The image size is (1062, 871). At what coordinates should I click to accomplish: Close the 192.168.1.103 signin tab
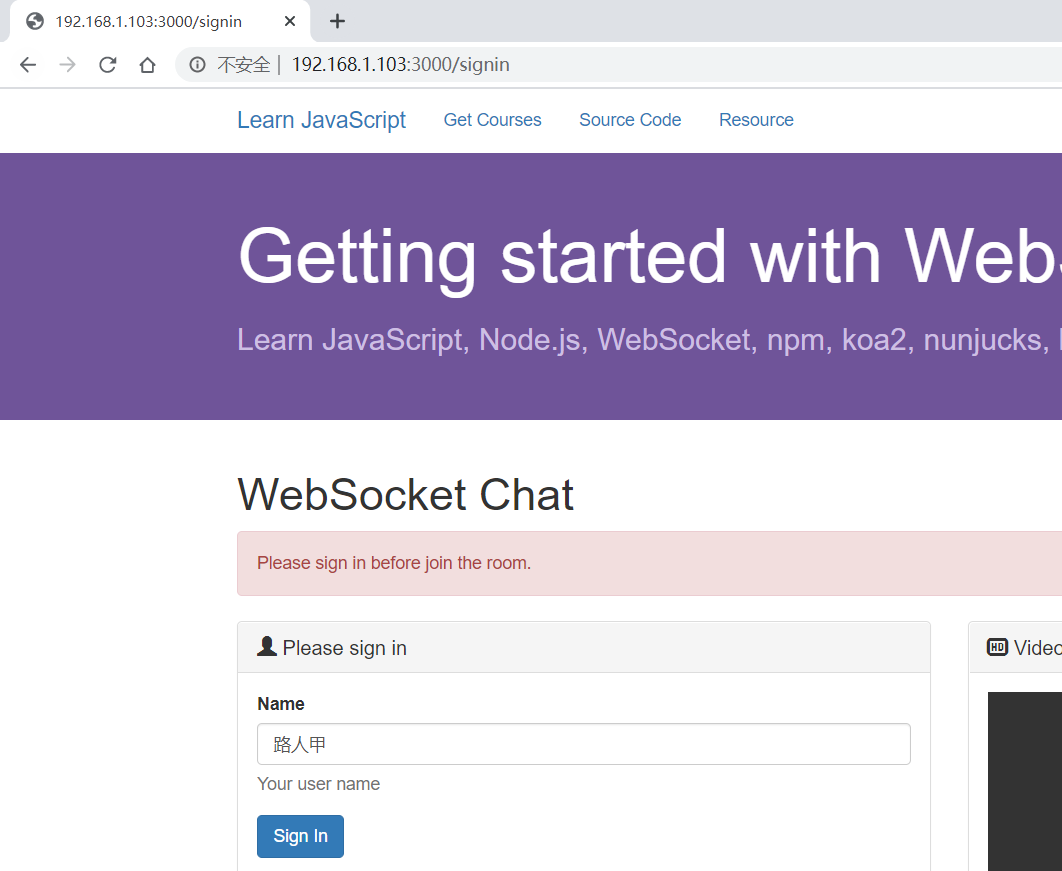coord(290,22)
